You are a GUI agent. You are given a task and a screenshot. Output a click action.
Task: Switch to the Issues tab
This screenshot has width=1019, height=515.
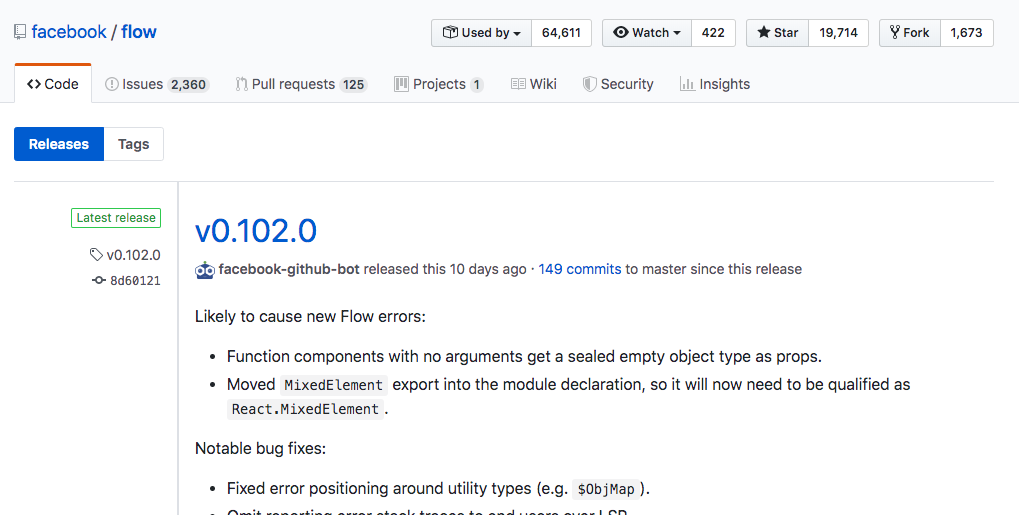click(156, 84)
